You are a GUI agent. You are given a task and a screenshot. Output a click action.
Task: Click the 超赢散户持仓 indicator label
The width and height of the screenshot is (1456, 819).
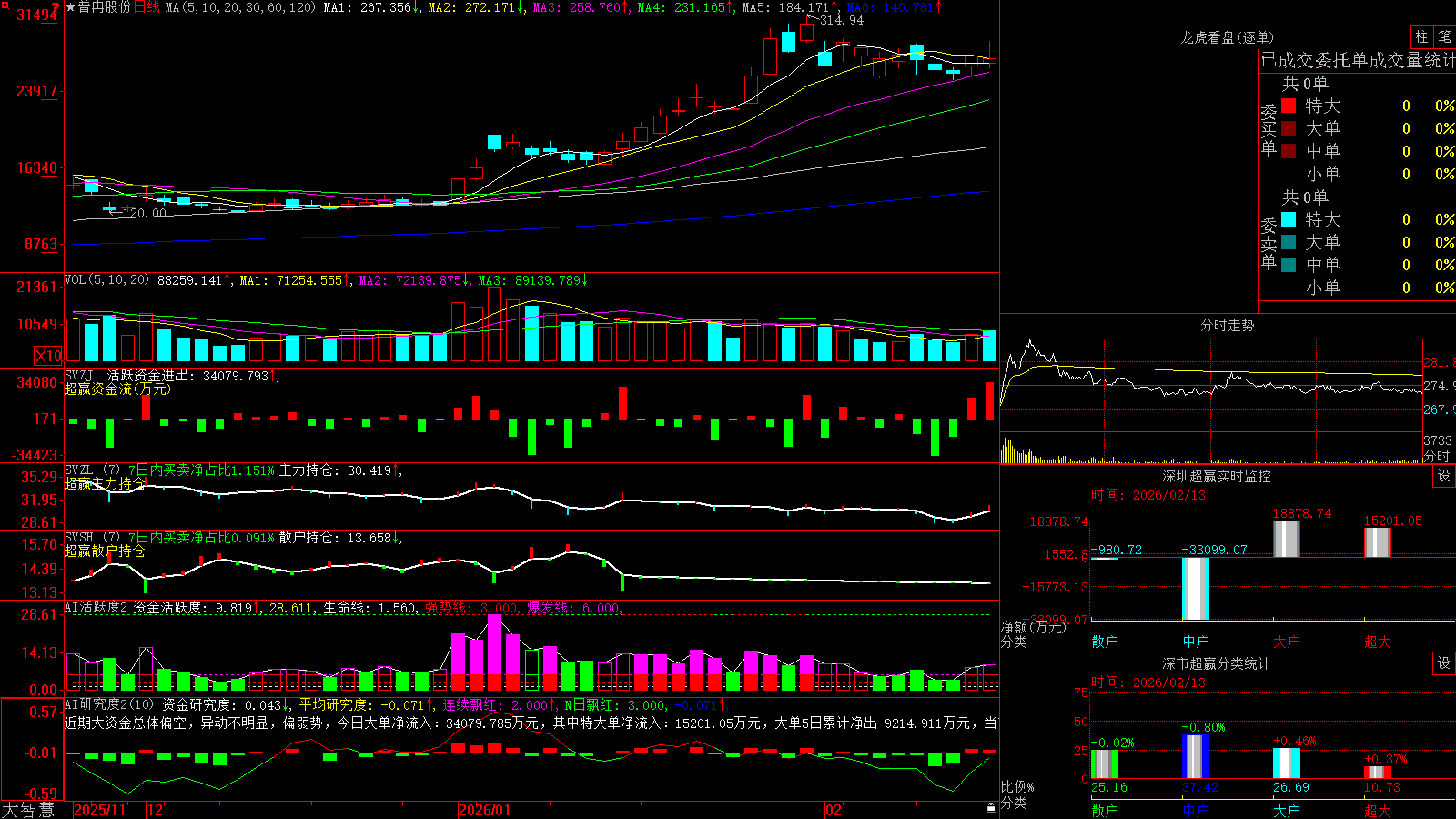[105, 551]
